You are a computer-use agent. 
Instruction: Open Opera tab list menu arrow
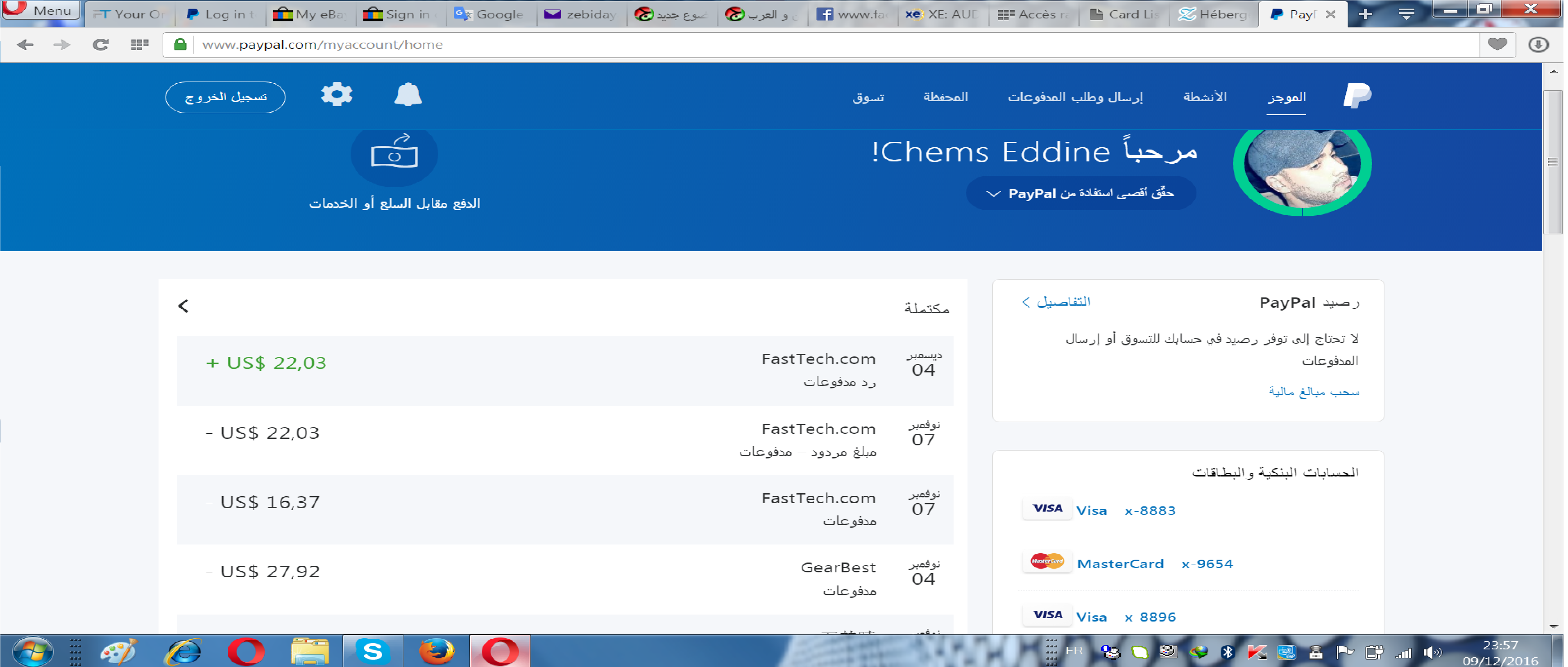(1406, 14)
